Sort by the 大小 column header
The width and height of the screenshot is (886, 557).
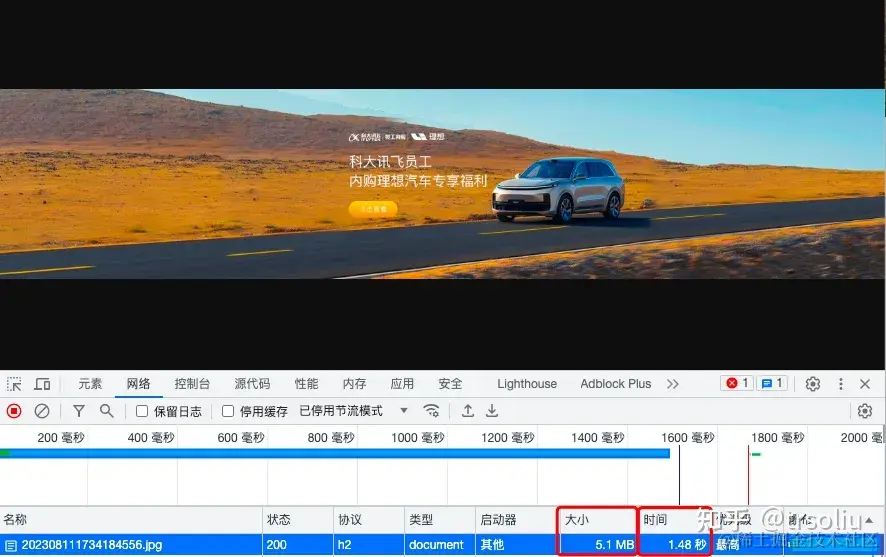coord(598,520)
